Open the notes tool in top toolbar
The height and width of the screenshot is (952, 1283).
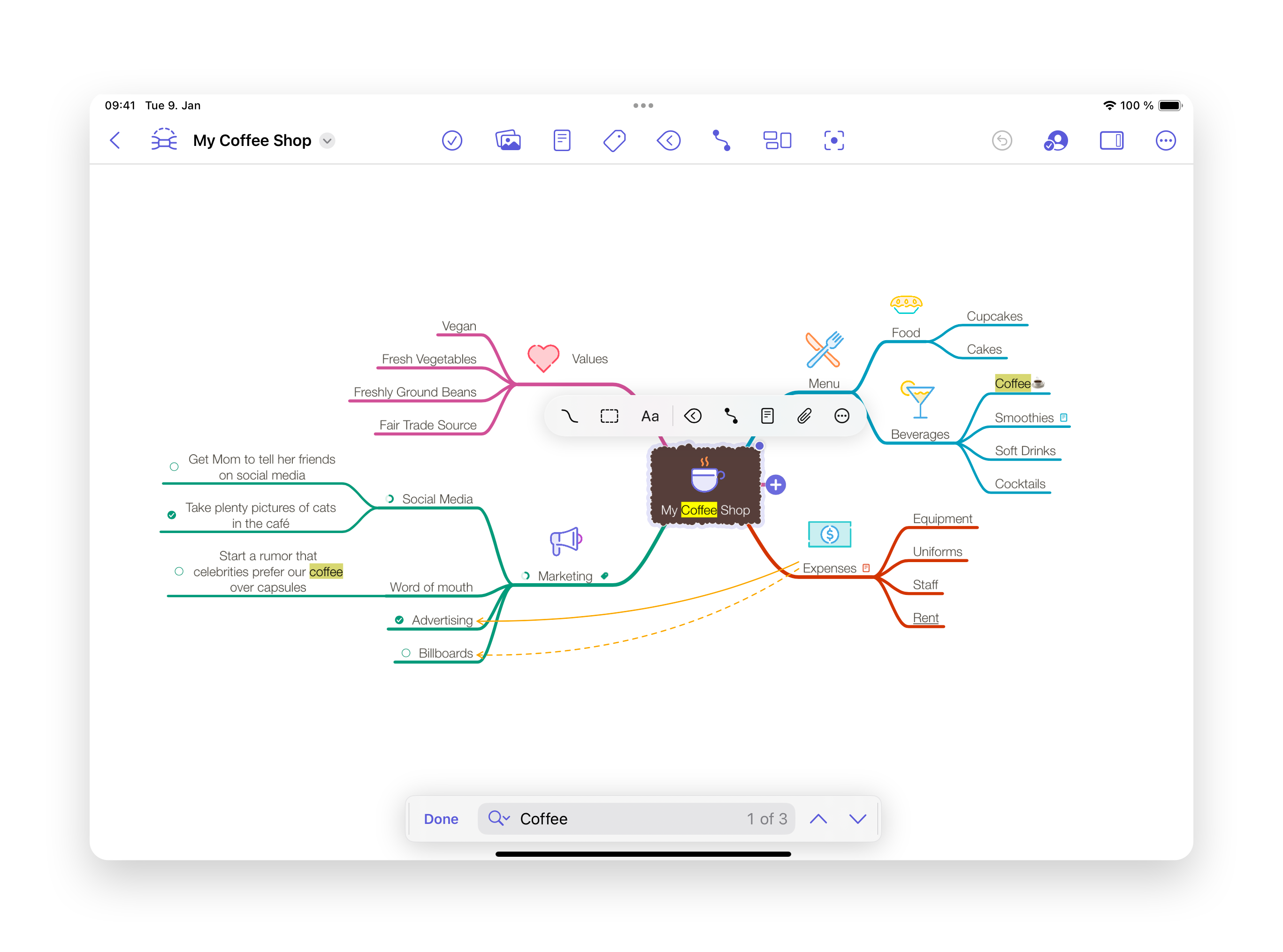562,140
